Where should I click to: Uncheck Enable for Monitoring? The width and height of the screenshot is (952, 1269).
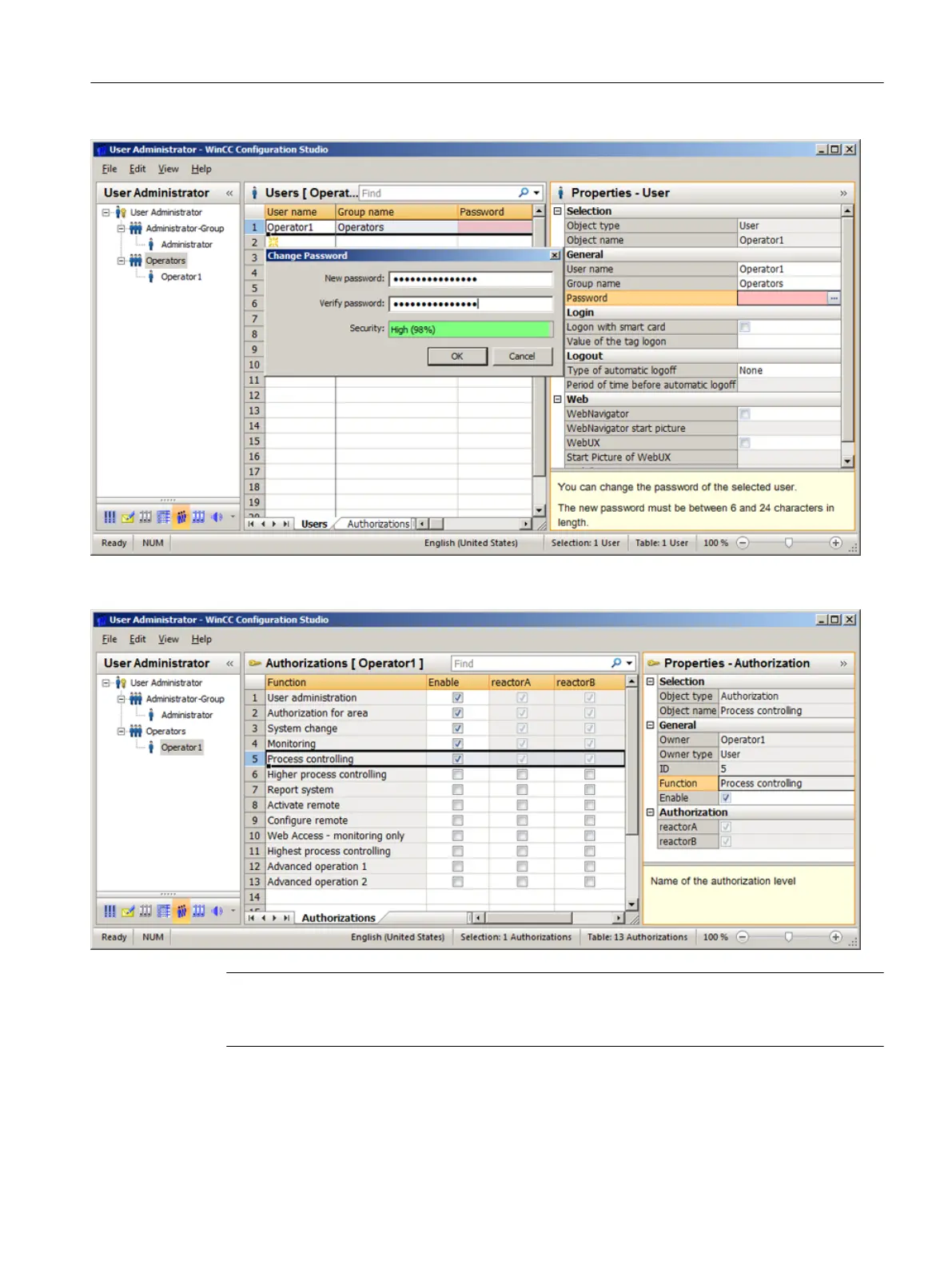pyautogui.click(x=458, y=744)
